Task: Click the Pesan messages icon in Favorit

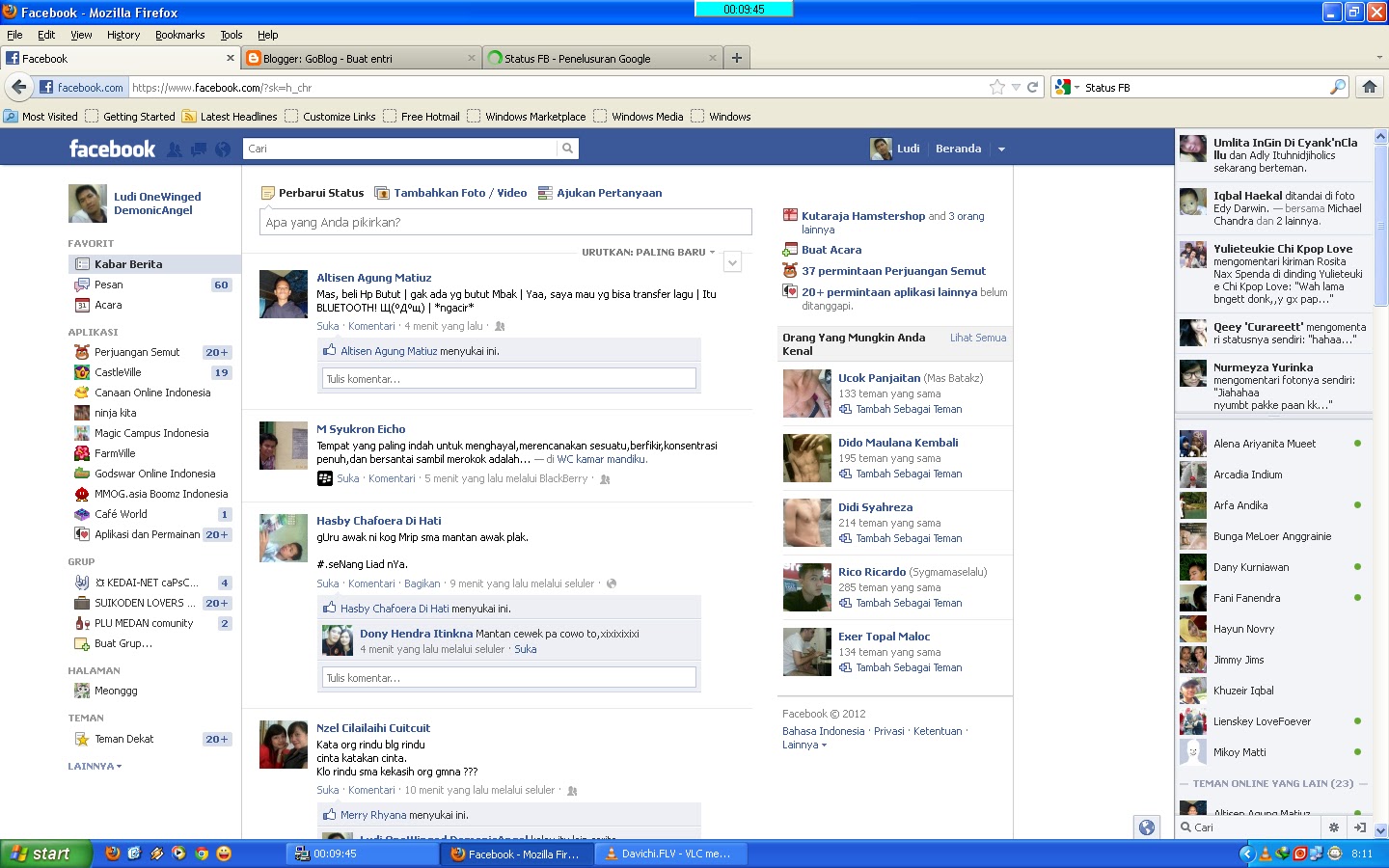Action: point(82,285)
